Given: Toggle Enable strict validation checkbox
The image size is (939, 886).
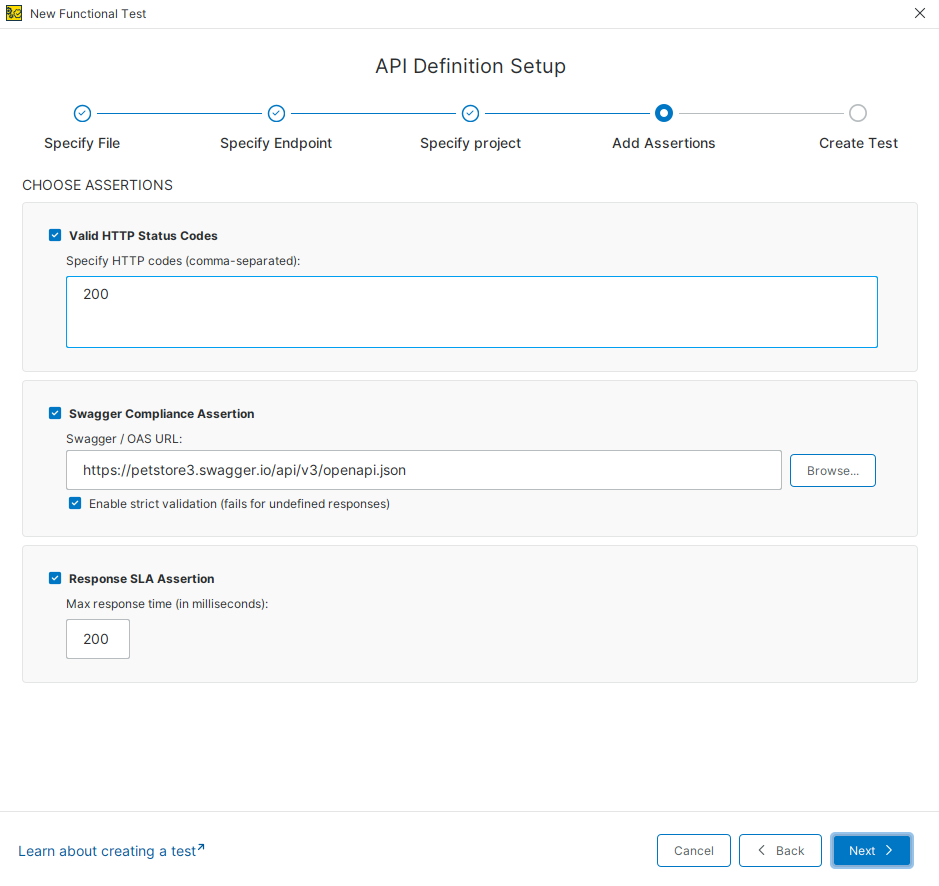Looking at the screenshot, I should (x=75, y=503).
